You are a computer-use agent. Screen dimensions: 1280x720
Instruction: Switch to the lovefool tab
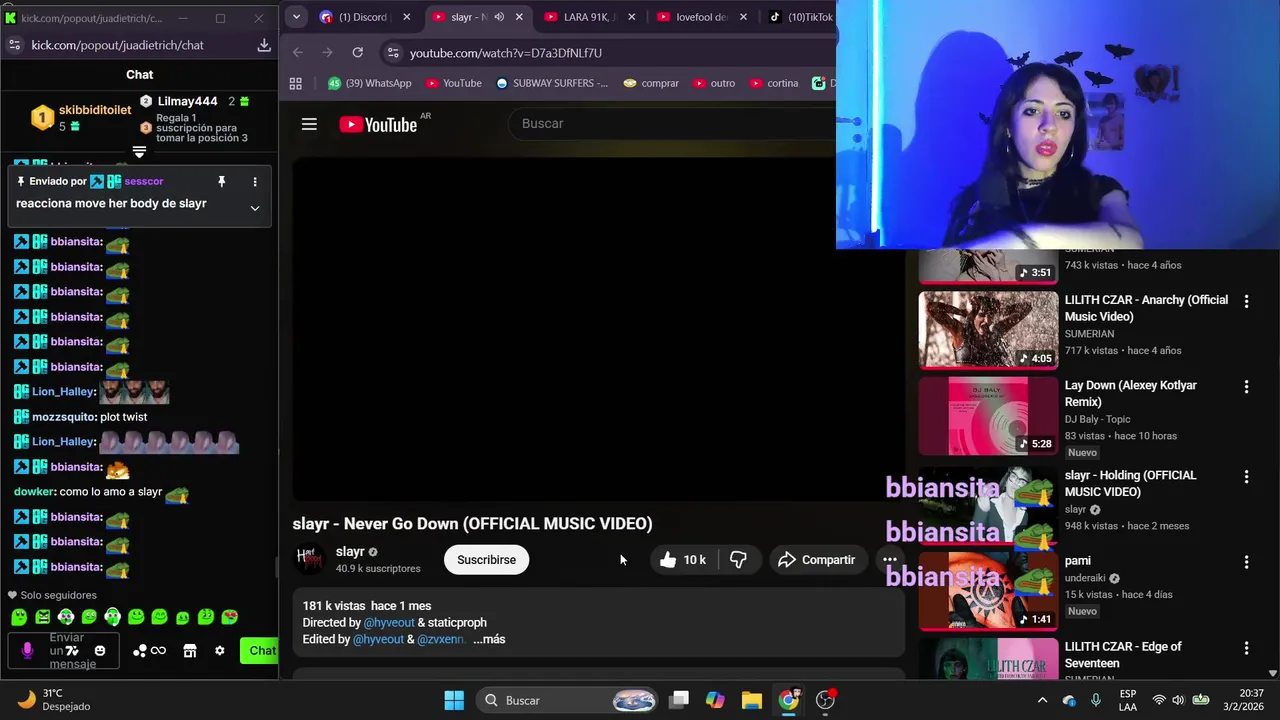[700, 17]
